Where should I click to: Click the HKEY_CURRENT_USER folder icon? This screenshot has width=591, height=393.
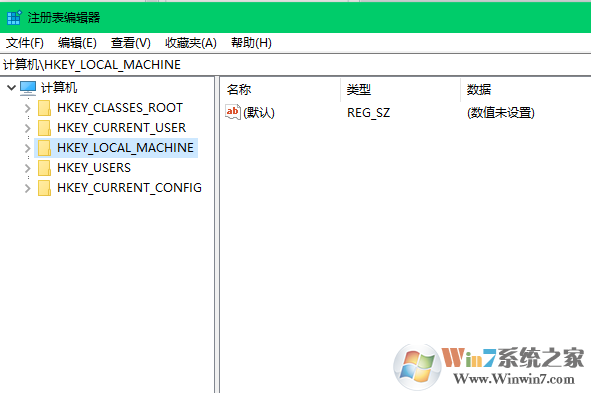pos(44,128)
